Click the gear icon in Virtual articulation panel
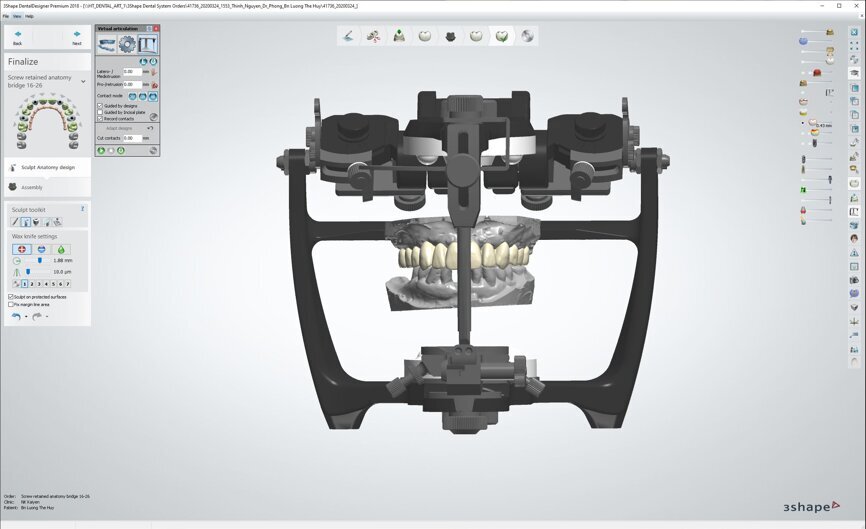This screenshot has height=529, width=866. (x=127, y=44)
